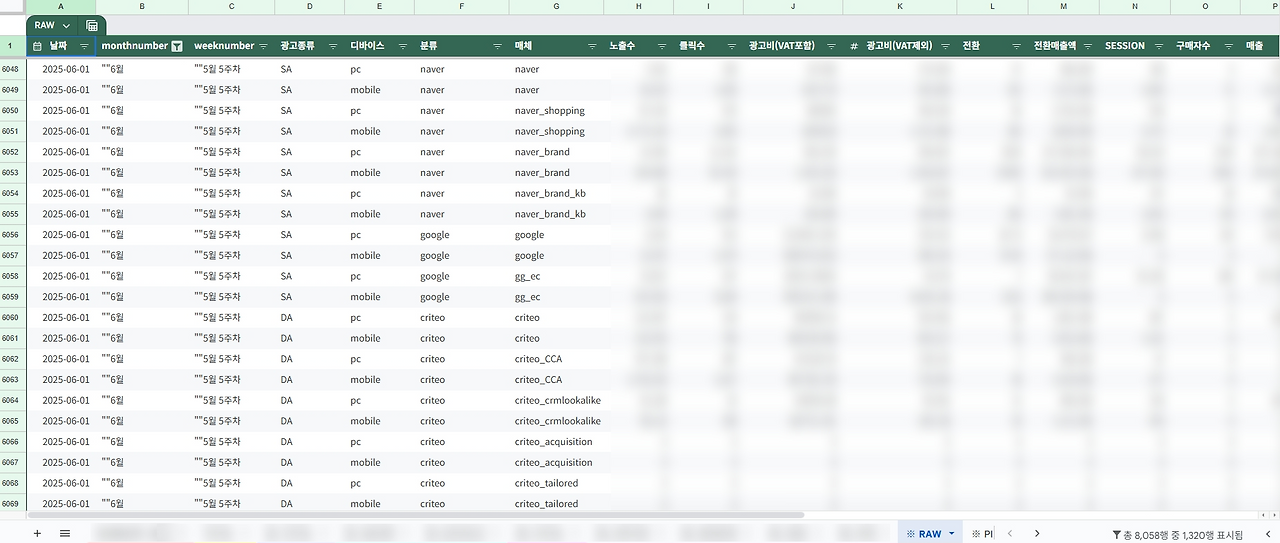Open the RAW sheet tab menu arrow
Image resolution: width=1280 pixels, height=543 pixels.
951,534
